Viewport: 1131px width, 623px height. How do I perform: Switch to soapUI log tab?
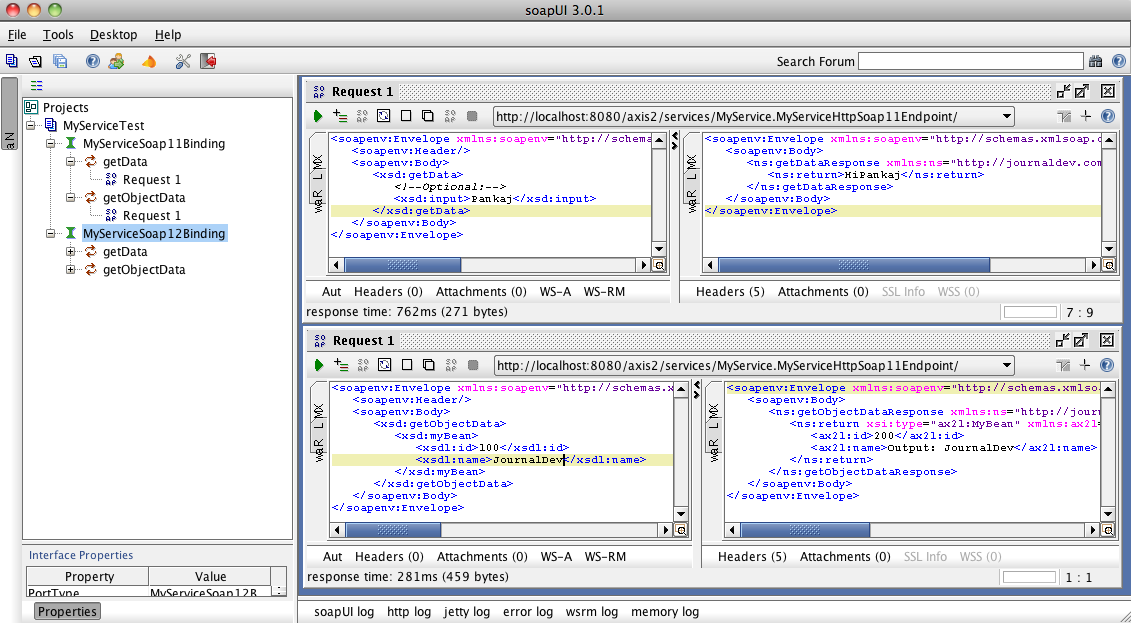pos(344,611)
